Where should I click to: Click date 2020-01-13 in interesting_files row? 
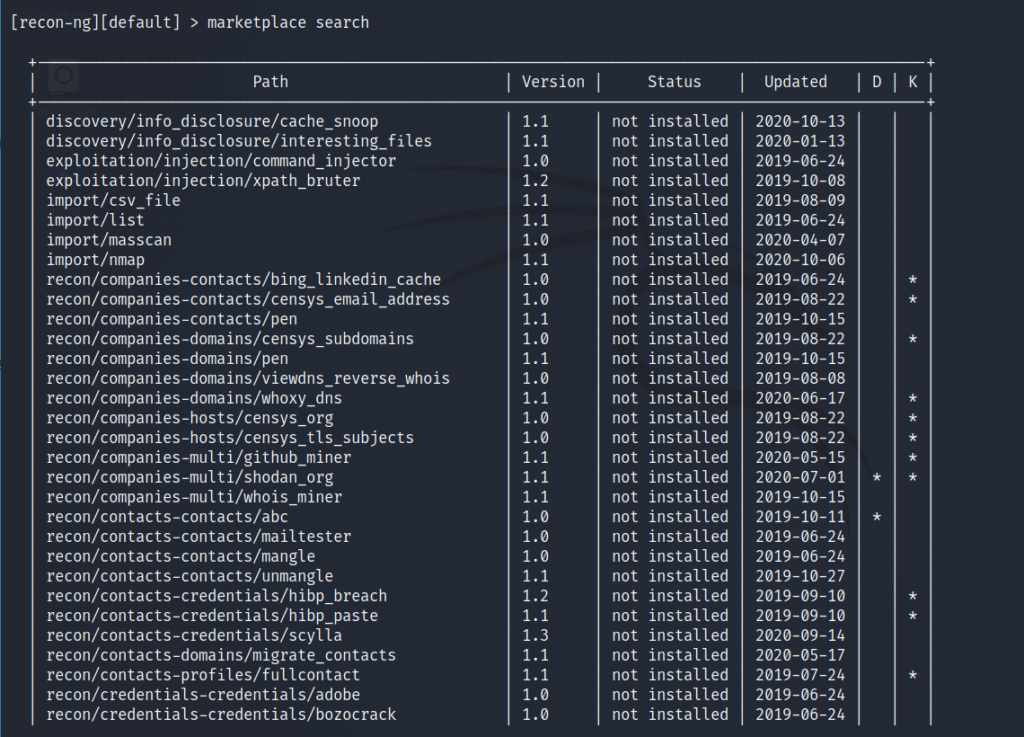pyautogui.click(x=800, y=141)
